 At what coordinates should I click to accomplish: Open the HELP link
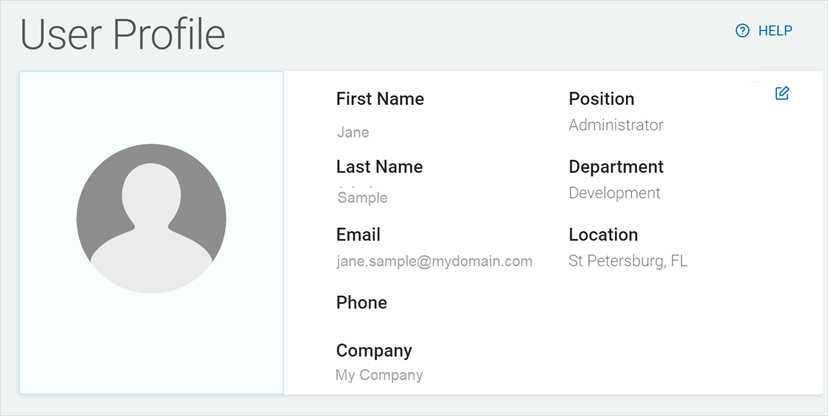click(775, 31)
